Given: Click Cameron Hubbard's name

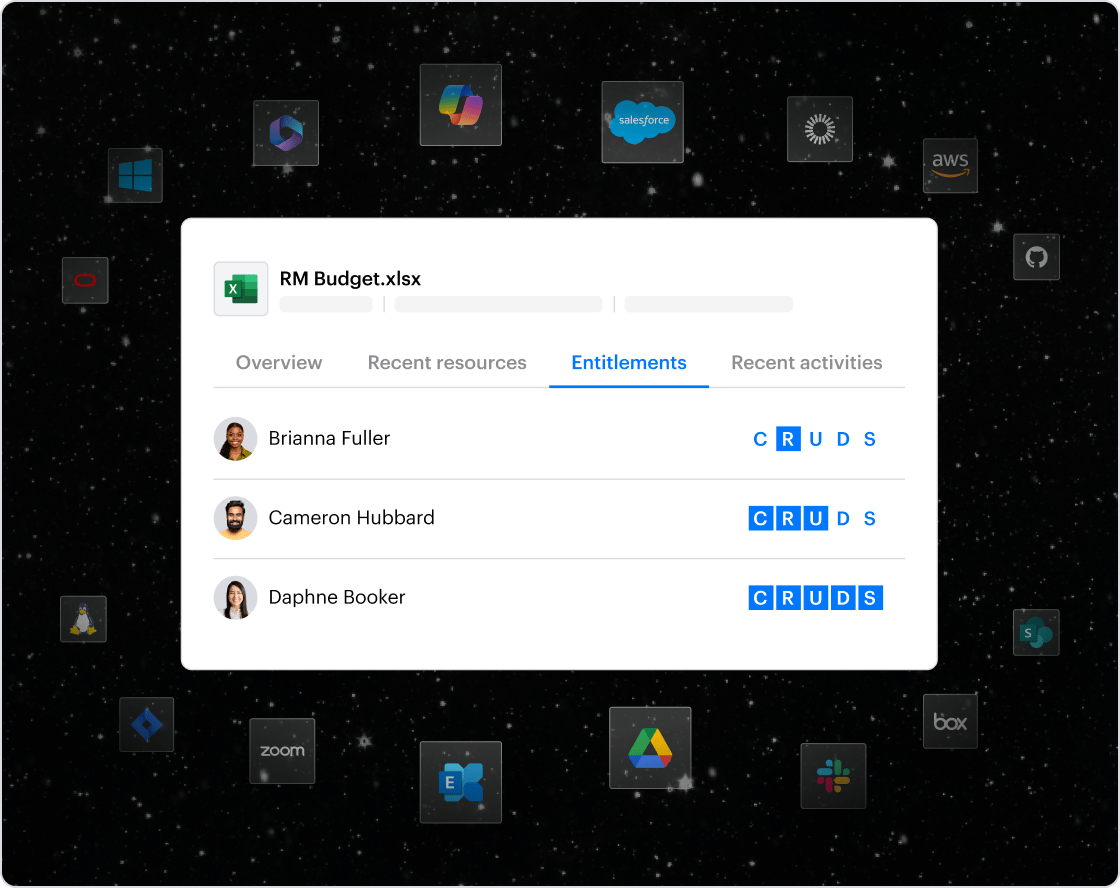Looking at the screenshot, I should point(351,518).
